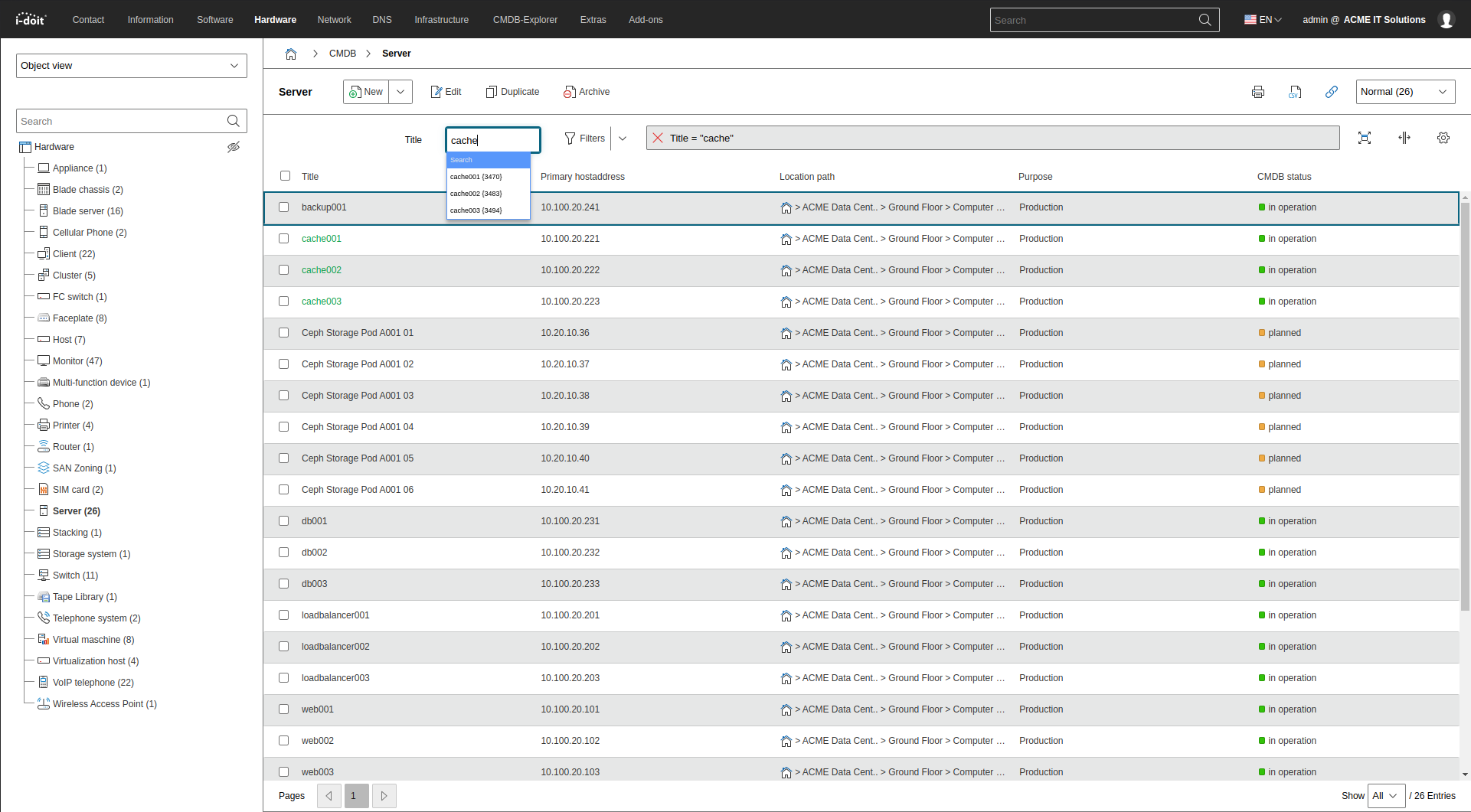
Task: Open the Add-ons menu
Action: point(646,20)
